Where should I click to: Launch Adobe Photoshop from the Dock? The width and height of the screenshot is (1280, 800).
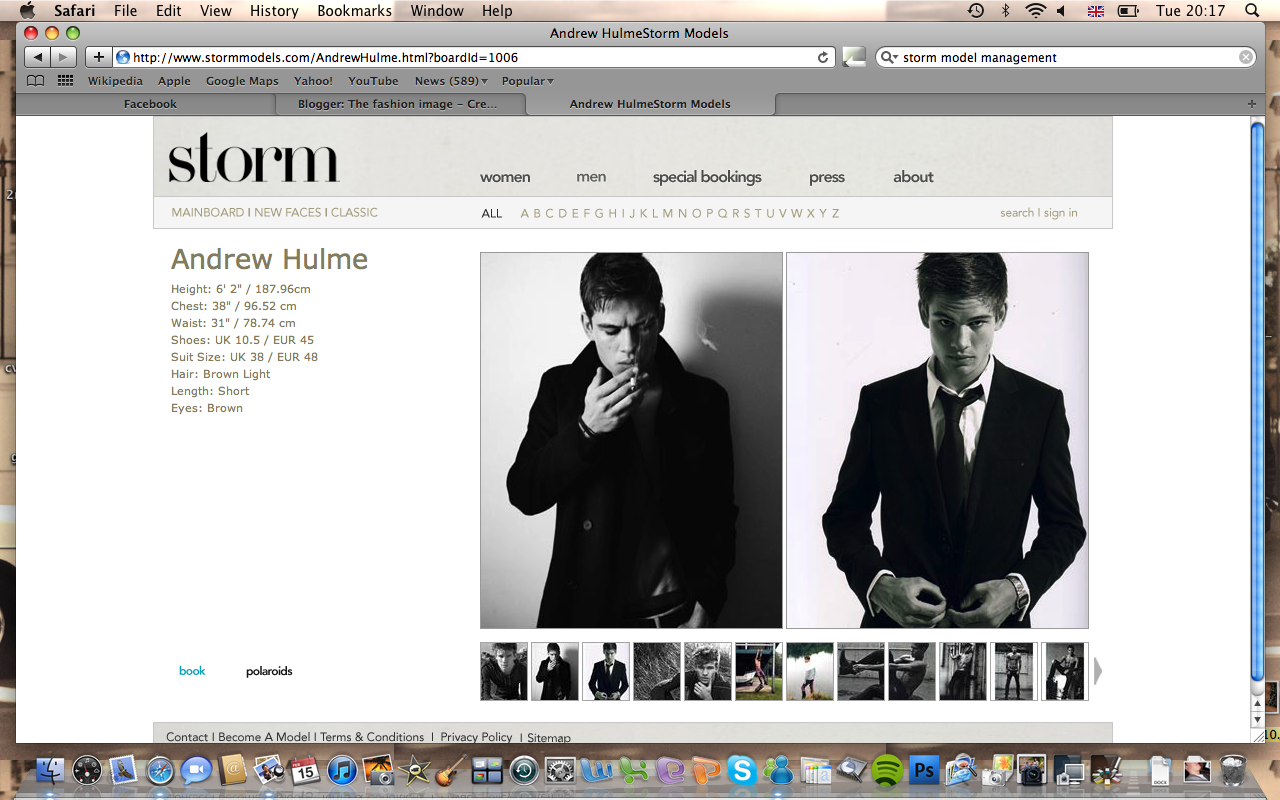923,772
